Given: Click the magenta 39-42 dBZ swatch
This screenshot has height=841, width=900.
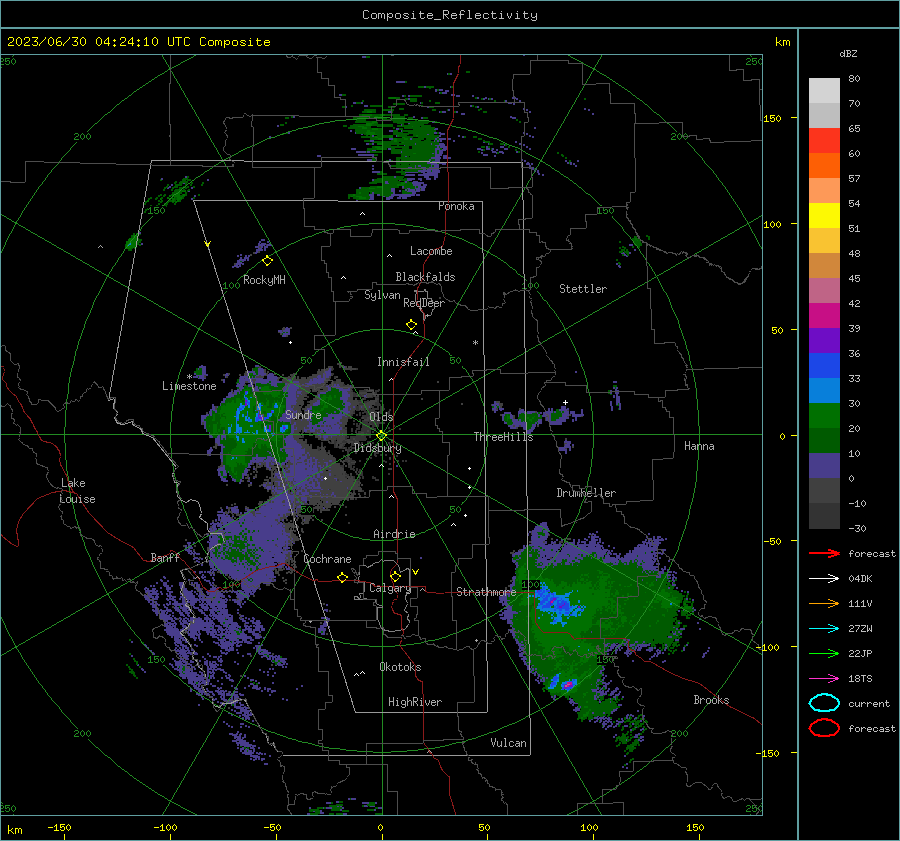Looking at the screenshot, I should point(824,316).
